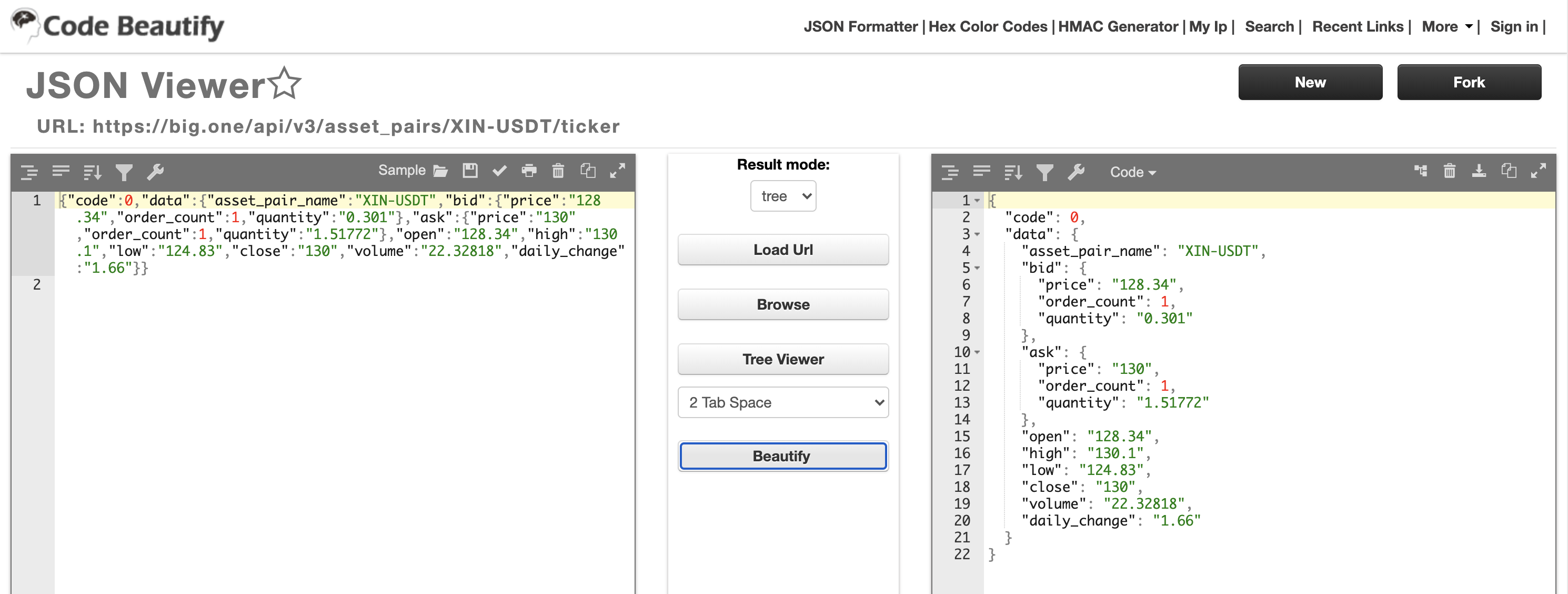Click the Beautify button
1568x594 pixels.
coord(783,455)
